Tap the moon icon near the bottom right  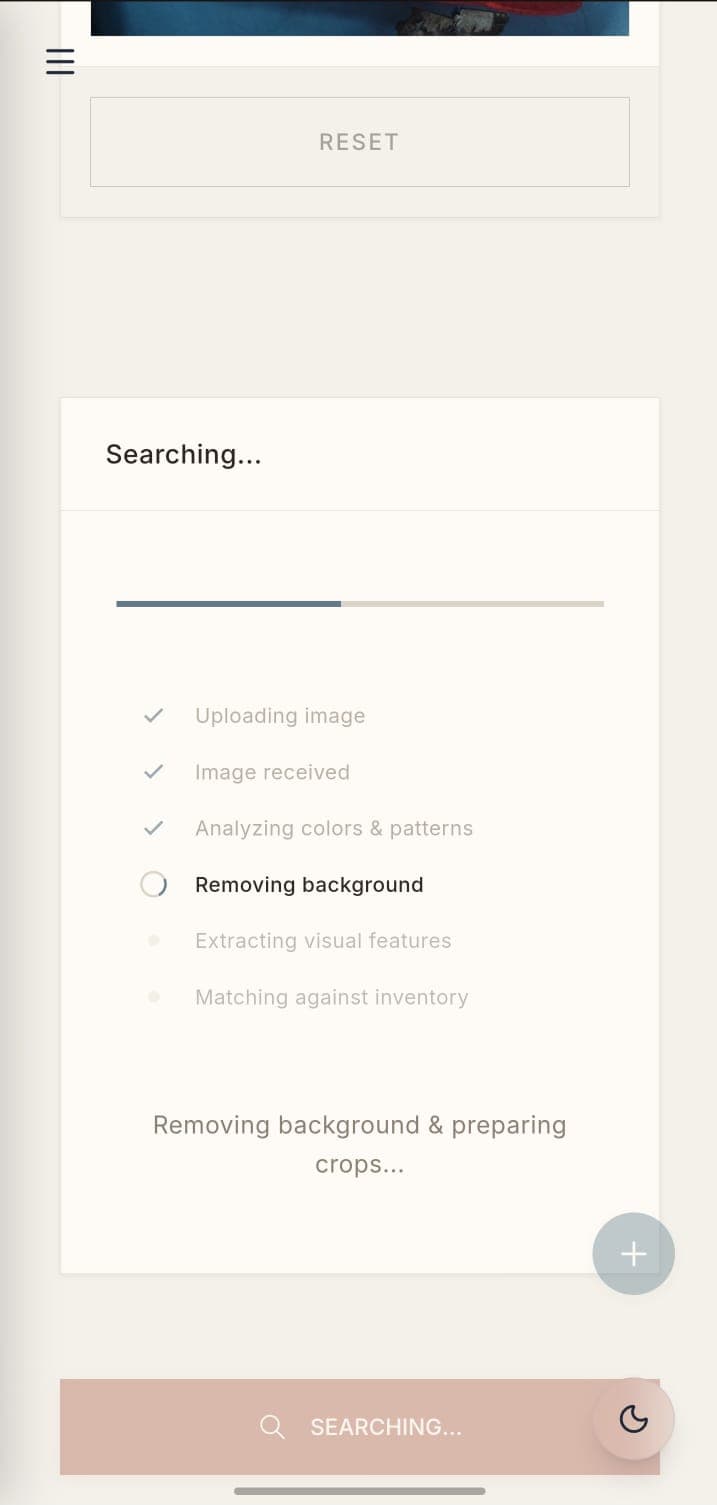pyautogui.click(x=632, y=1419)
